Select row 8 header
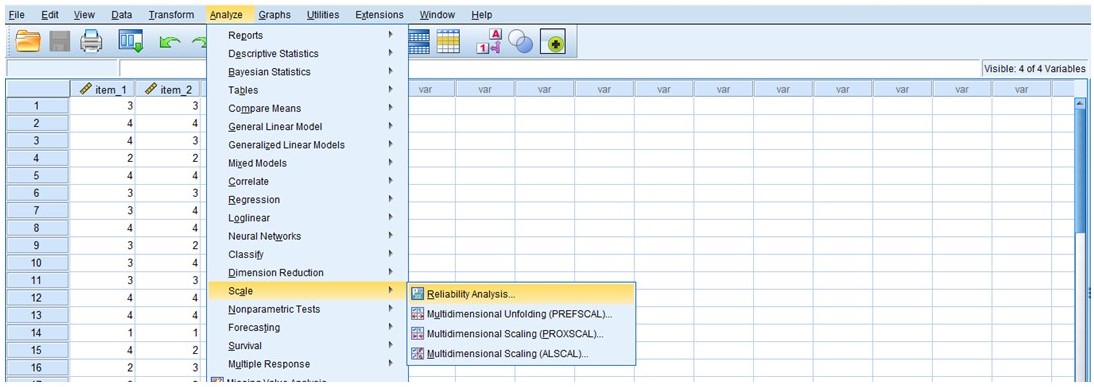 tap(37, 227)
